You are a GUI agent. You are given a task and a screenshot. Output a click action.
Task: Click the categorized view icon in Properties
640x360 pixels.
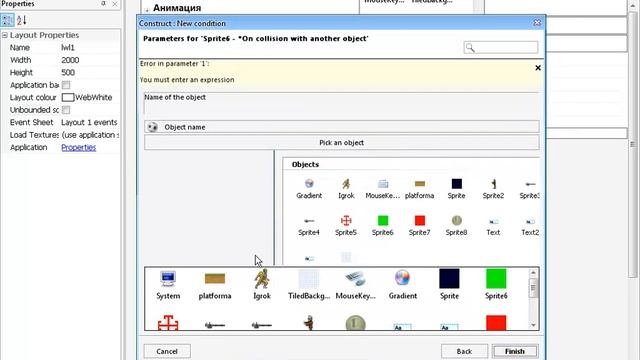point(7,20)
